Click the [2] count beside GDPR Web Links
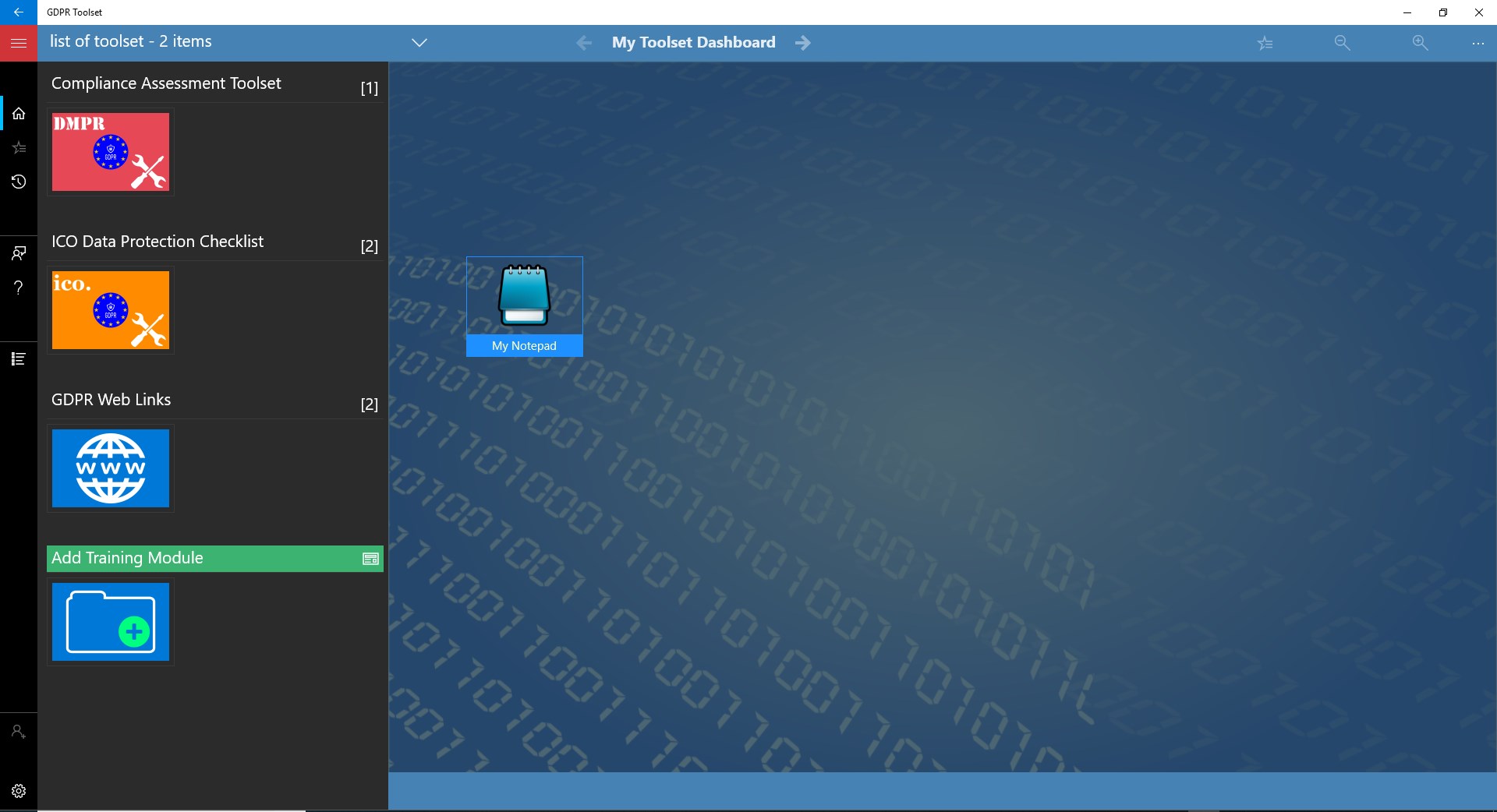The image size is (1497, 812). (370, 404)
